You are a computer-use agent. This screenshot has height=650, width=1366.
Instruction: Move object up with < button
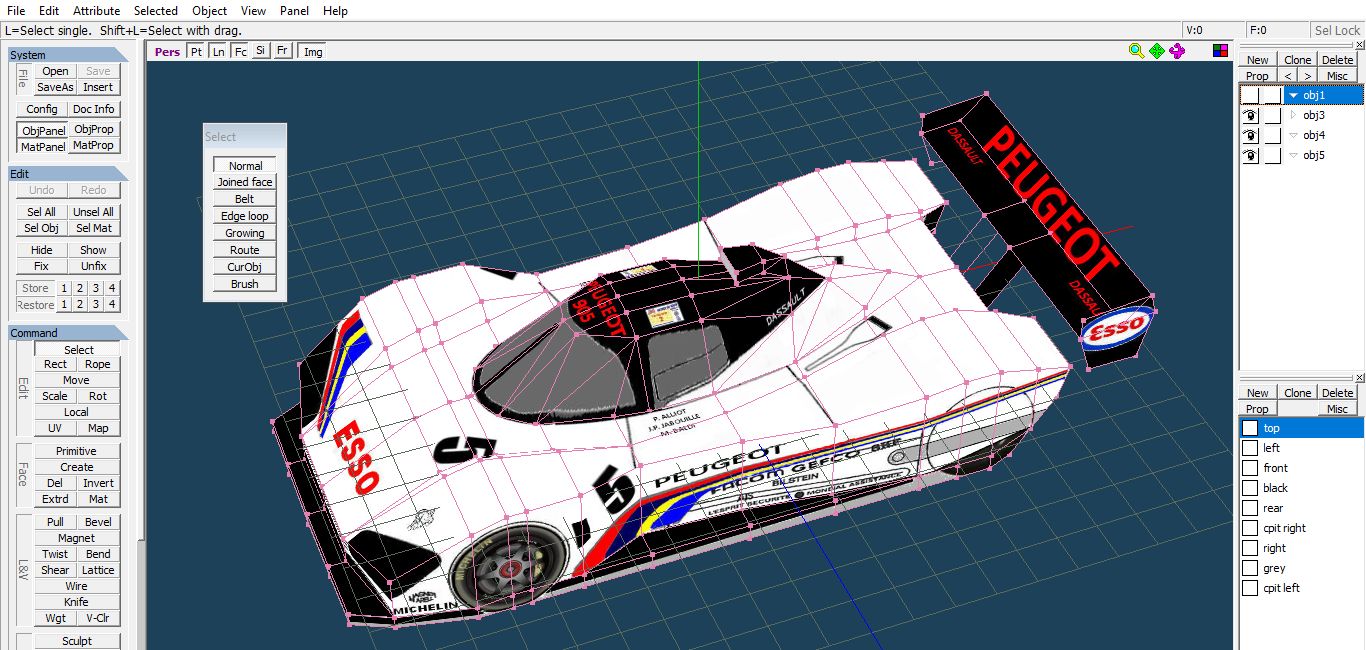[x=1288, y=76]
